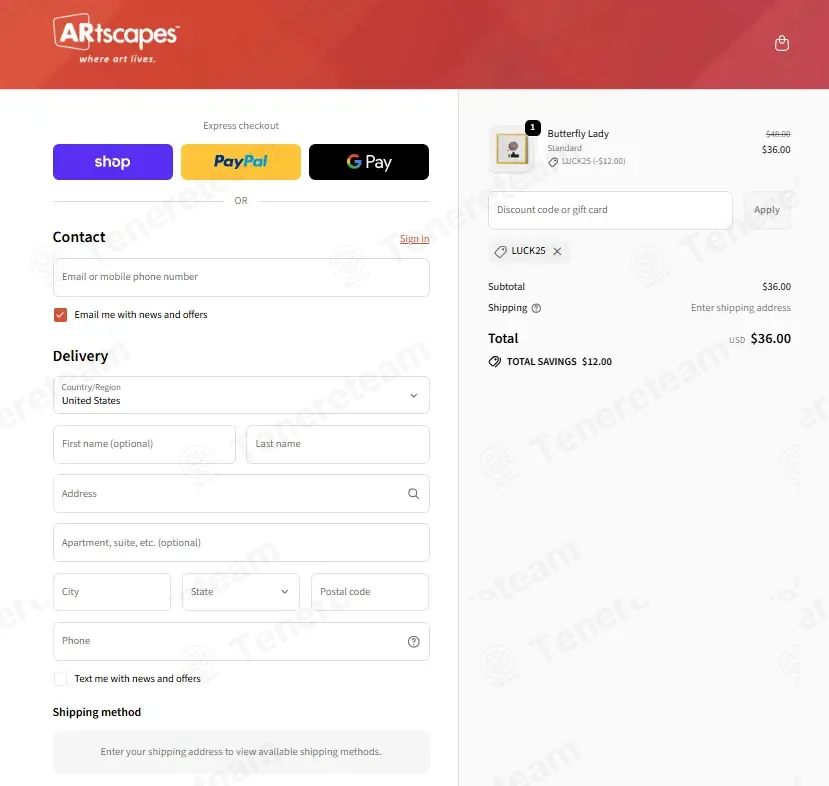829x786 pixels.
Task: Expand the State dropdown
Action: click(x=241, y=592)
